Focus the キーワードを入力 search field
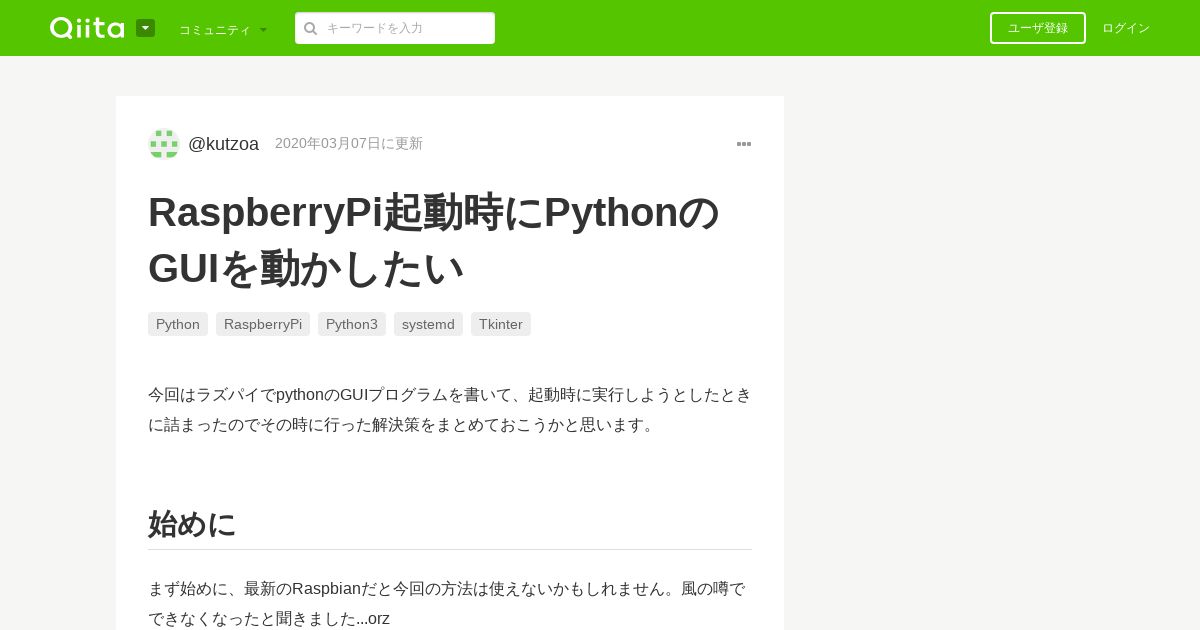This screenshot has width=1200, height=630. point(395,28)
